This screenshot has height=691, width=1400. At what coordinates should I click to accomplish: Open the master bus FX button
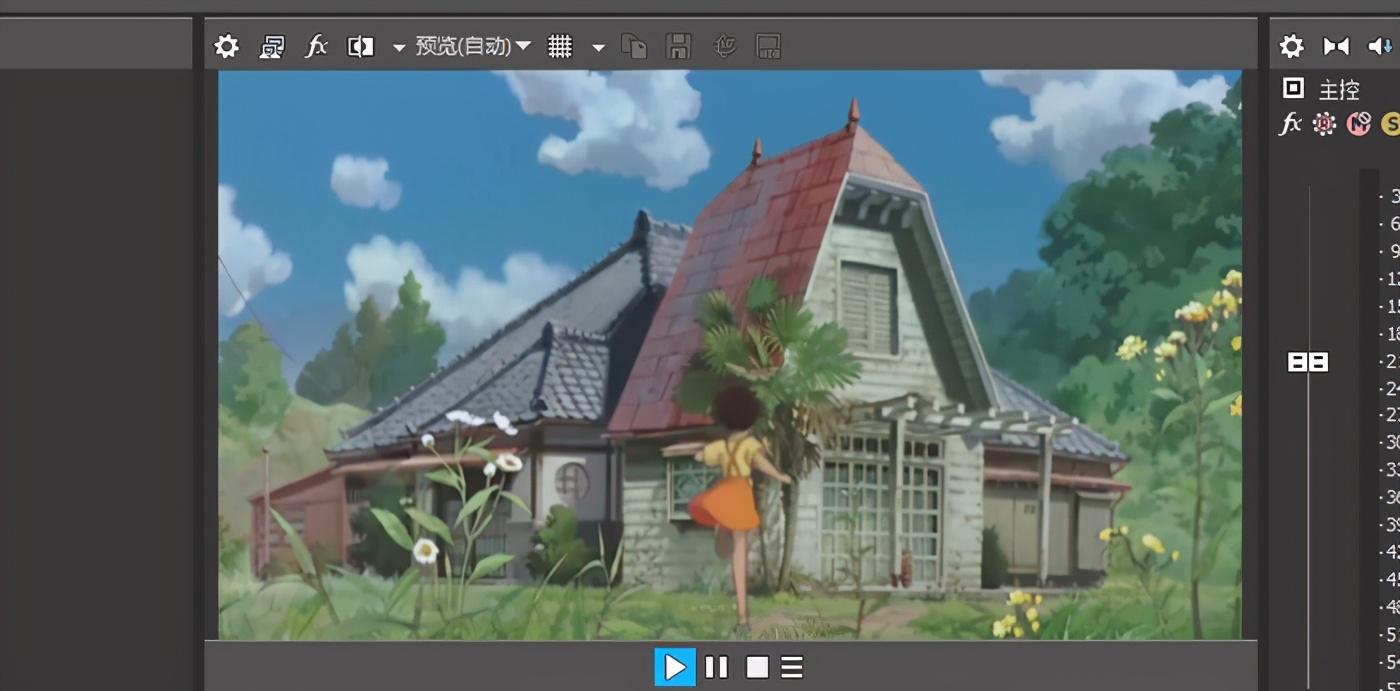click(x=1291, y=124)
